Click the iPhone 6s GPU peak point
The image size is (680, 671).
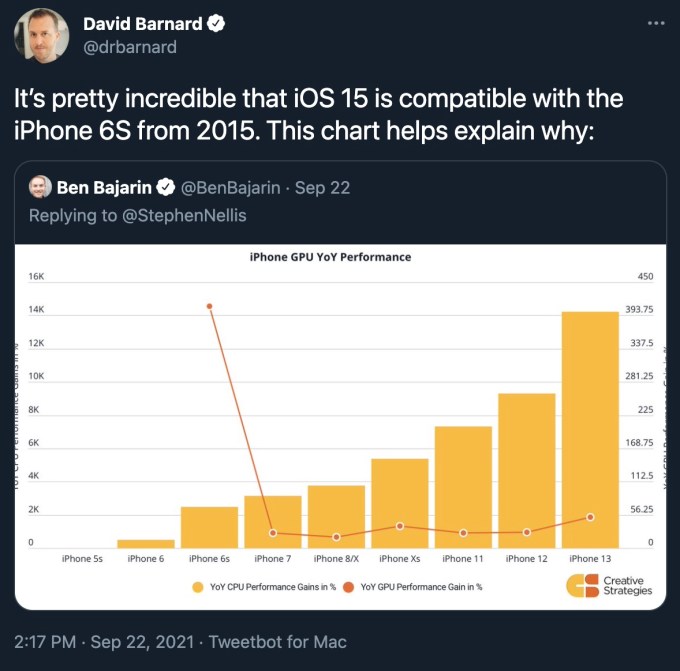tap(209, 306)
